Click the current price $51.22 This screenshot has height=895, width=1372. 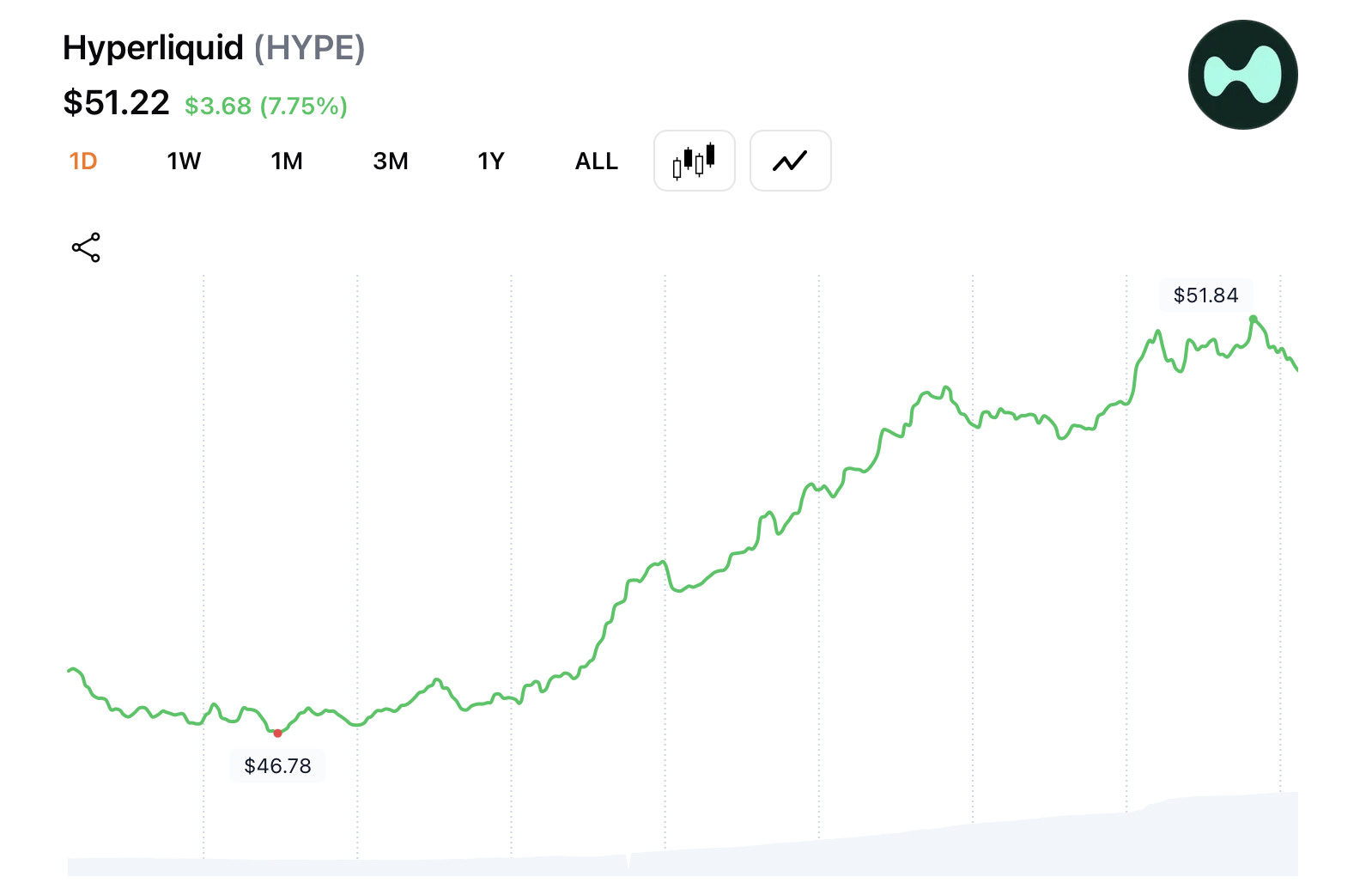tap(116, 103)
